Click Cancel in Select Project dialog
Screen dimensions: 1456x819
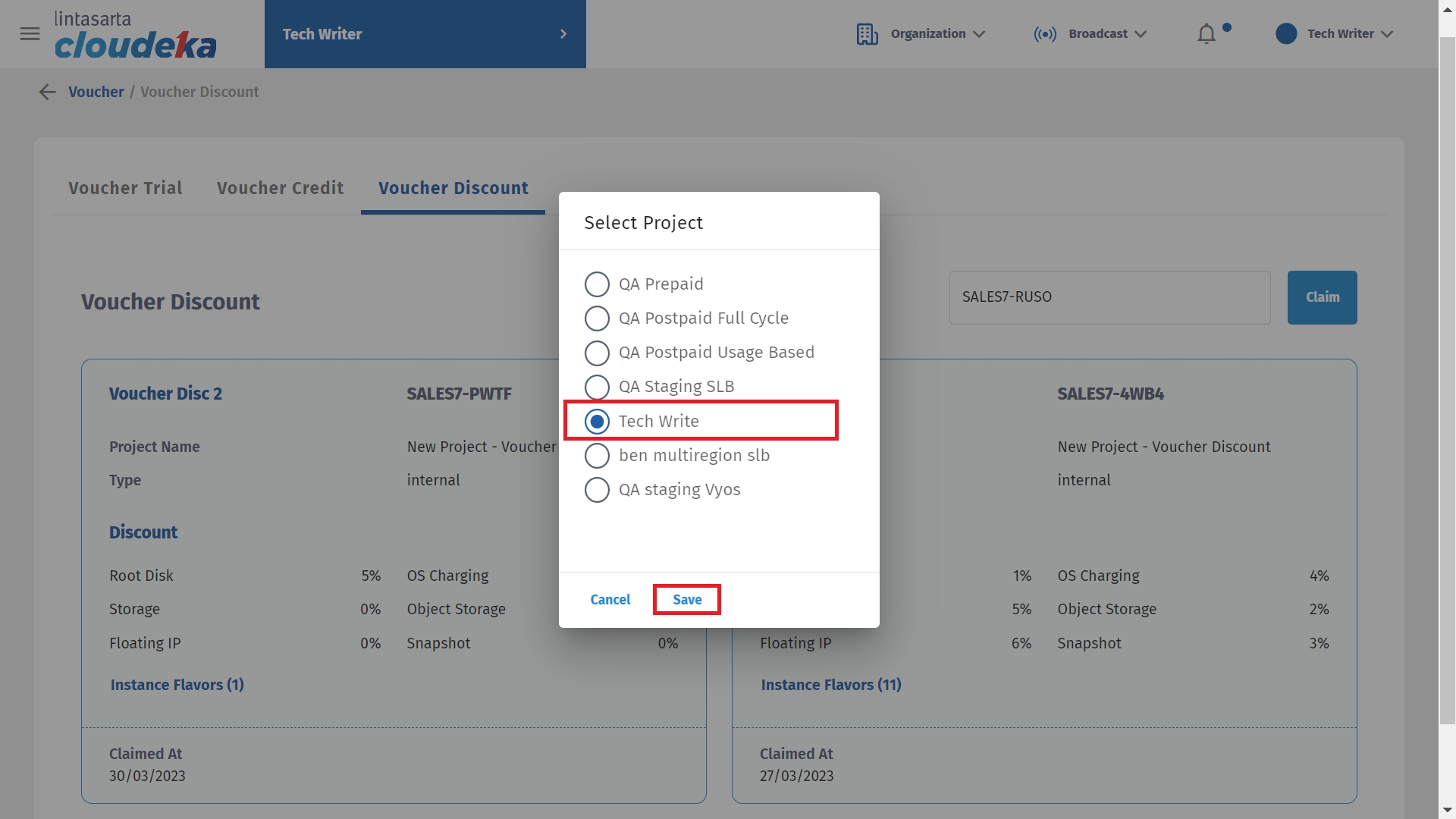610,600
